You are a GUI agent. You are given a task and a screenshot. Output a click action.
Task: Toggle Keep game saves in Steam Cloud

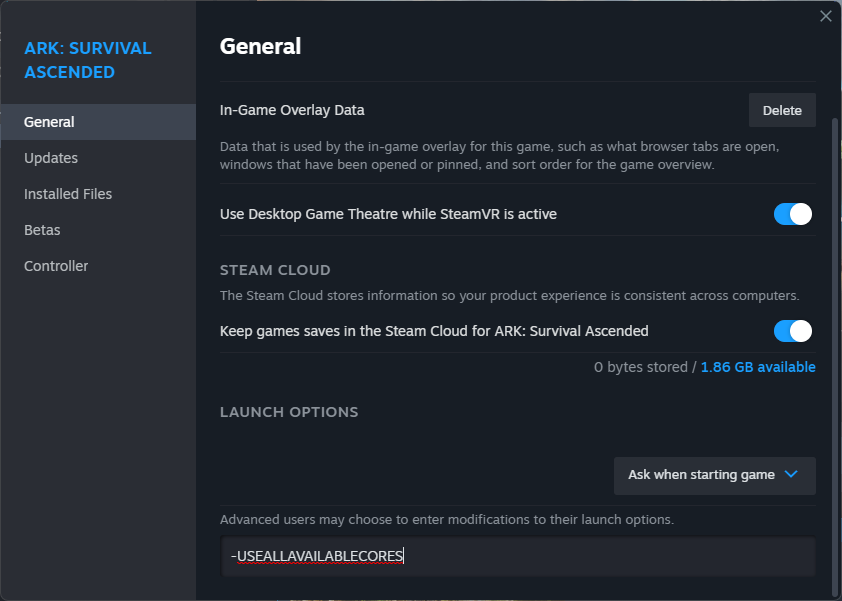792,331
